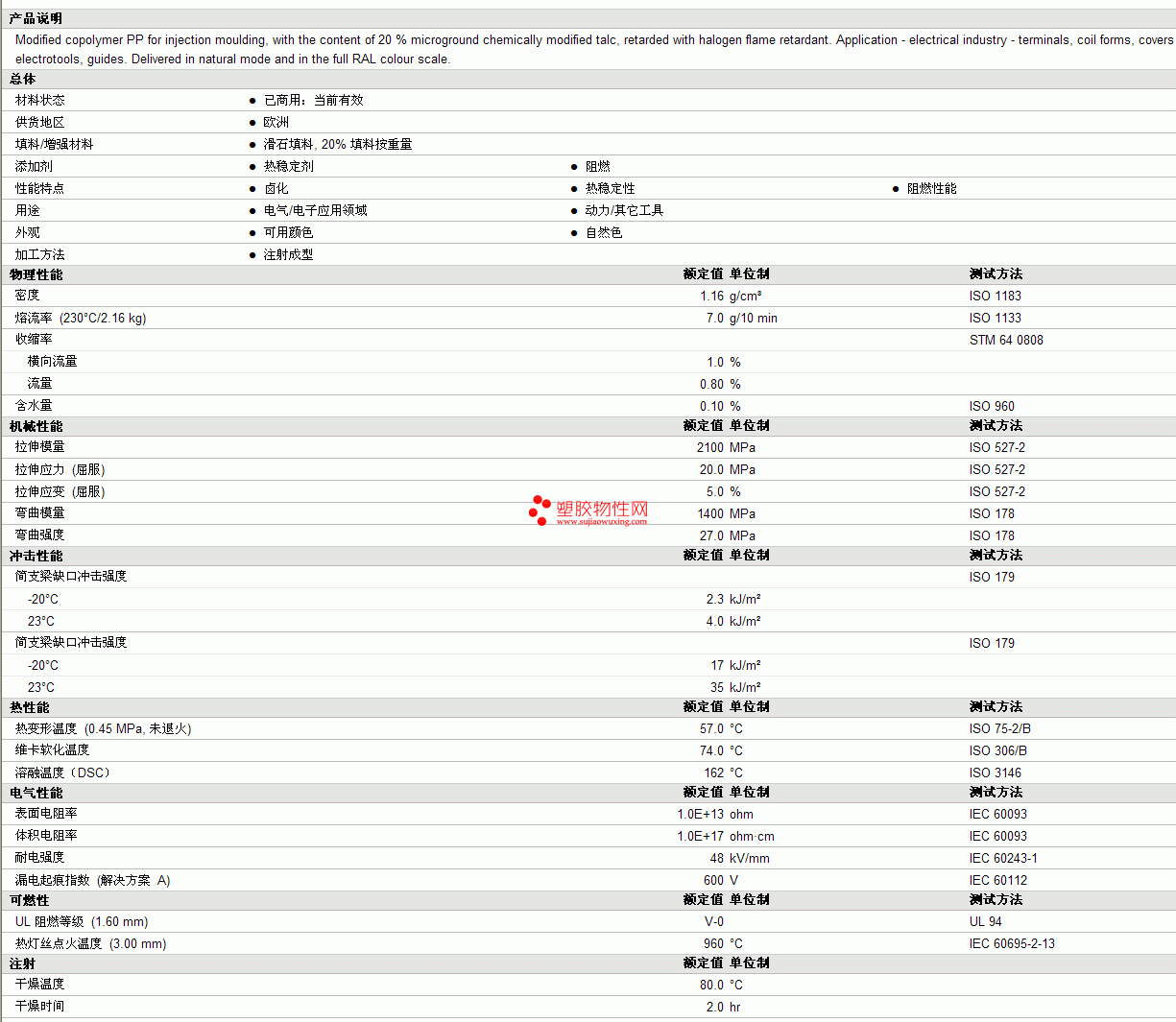Select the flame rating 'V-0'
The height and width of the screenshot is (1022, 1176).
[x=714, y=921]
